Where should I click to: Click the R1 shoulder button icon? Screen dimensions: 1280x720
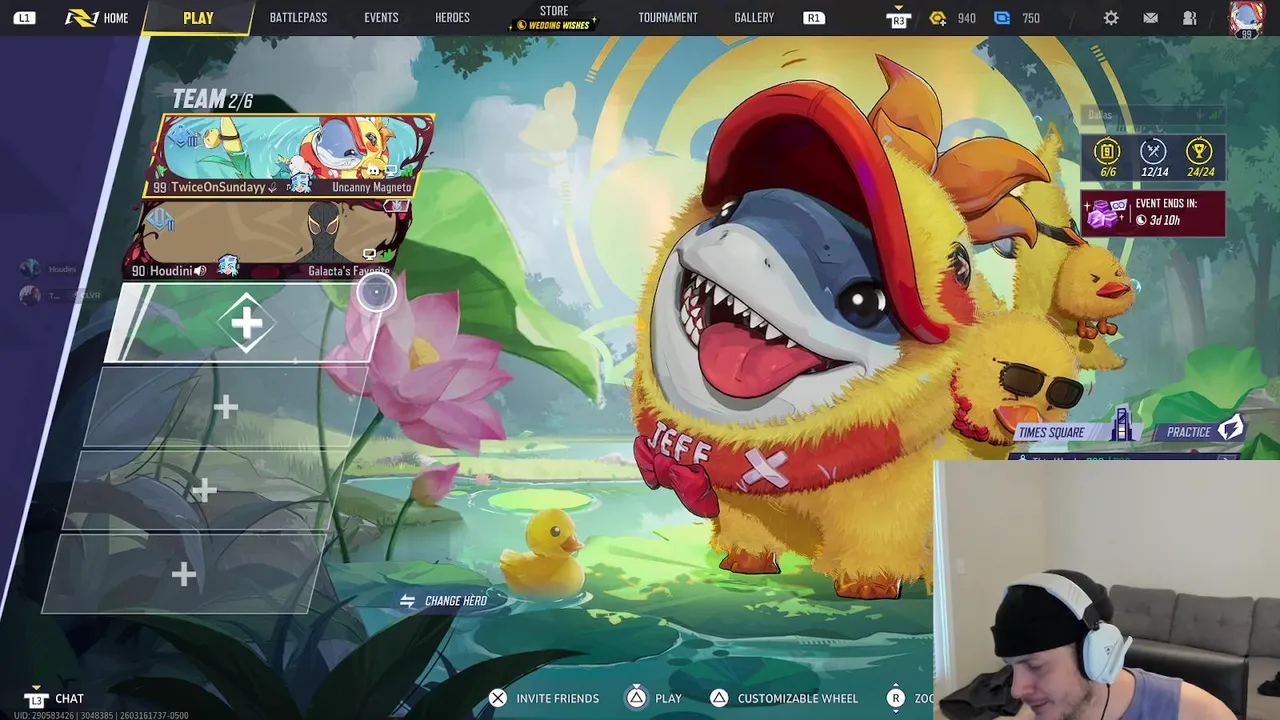(x=814, y=18)
